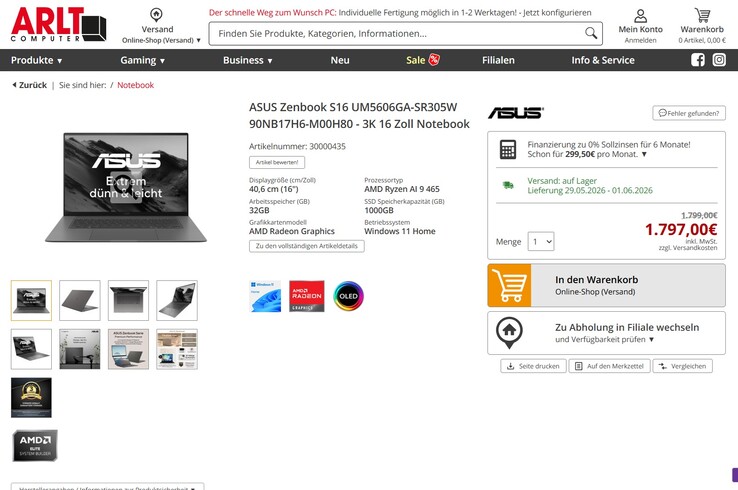This screenshot has width=738, height=490.
Task: Open Mein Konto user icon
Action: point(640,16)
